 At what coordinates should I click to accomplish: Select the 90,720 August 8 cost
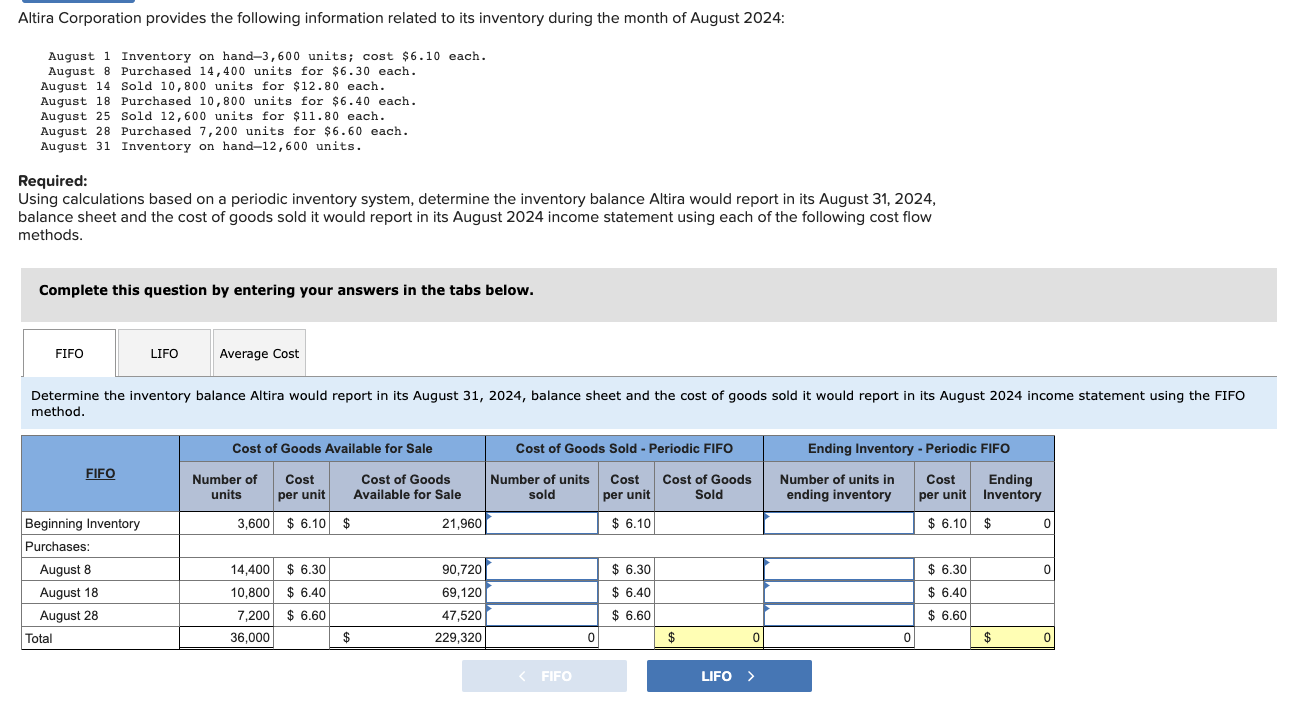[x=408, y=569]
